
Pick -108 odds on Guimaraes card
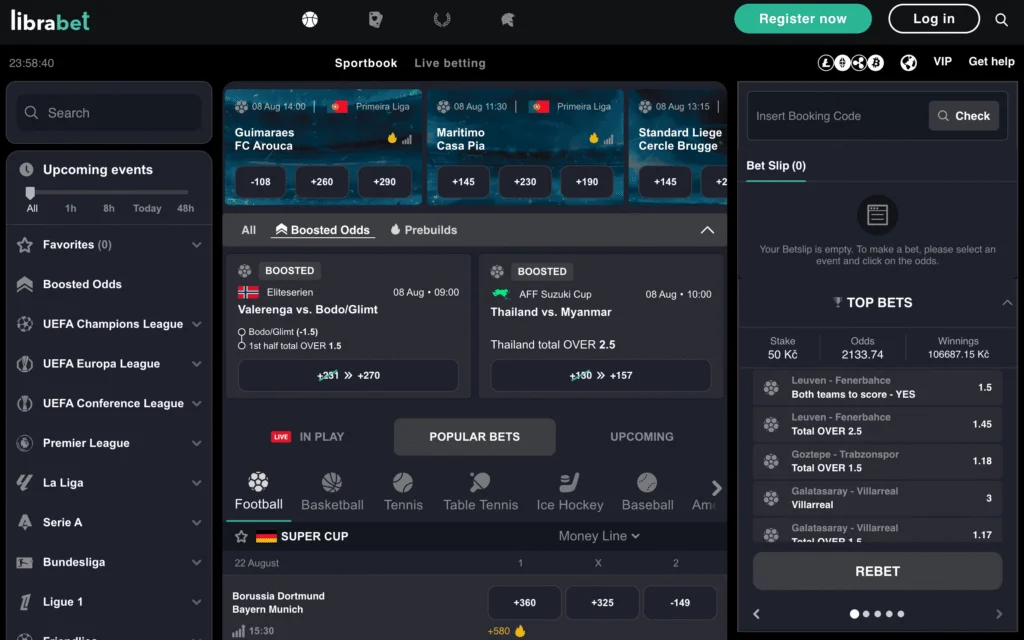261,182
